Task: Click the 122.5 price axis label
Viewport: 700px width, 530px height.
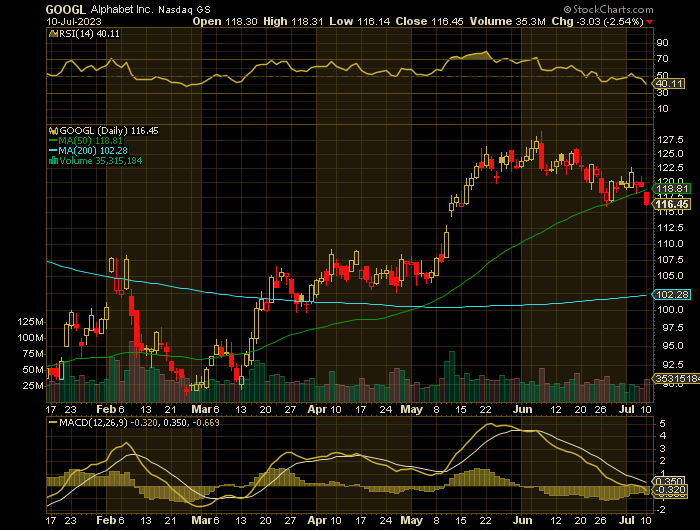Action: coord(670,168)
